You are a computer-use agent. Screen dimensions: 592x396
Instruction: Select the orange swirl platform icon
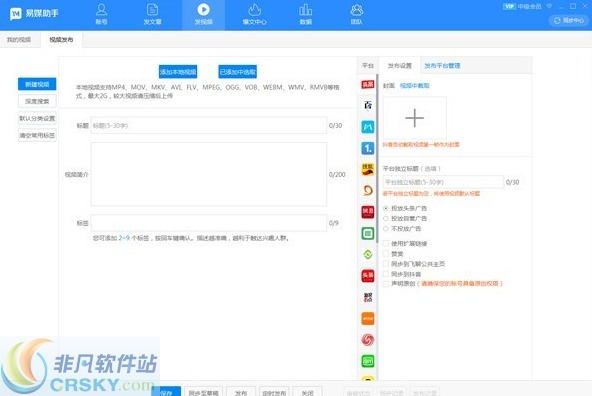click(x=368, y=191)
